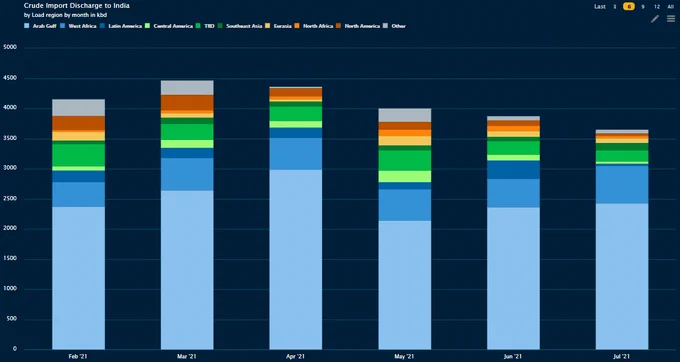Set range to last 3 months

(x=615, y=7)
